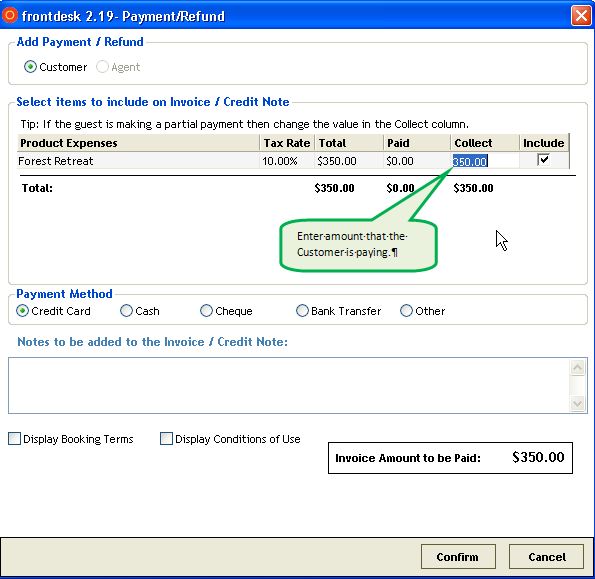Viewport: 595px width, 579px height.
Task: Select the Customer radio button
Action: 30,67
